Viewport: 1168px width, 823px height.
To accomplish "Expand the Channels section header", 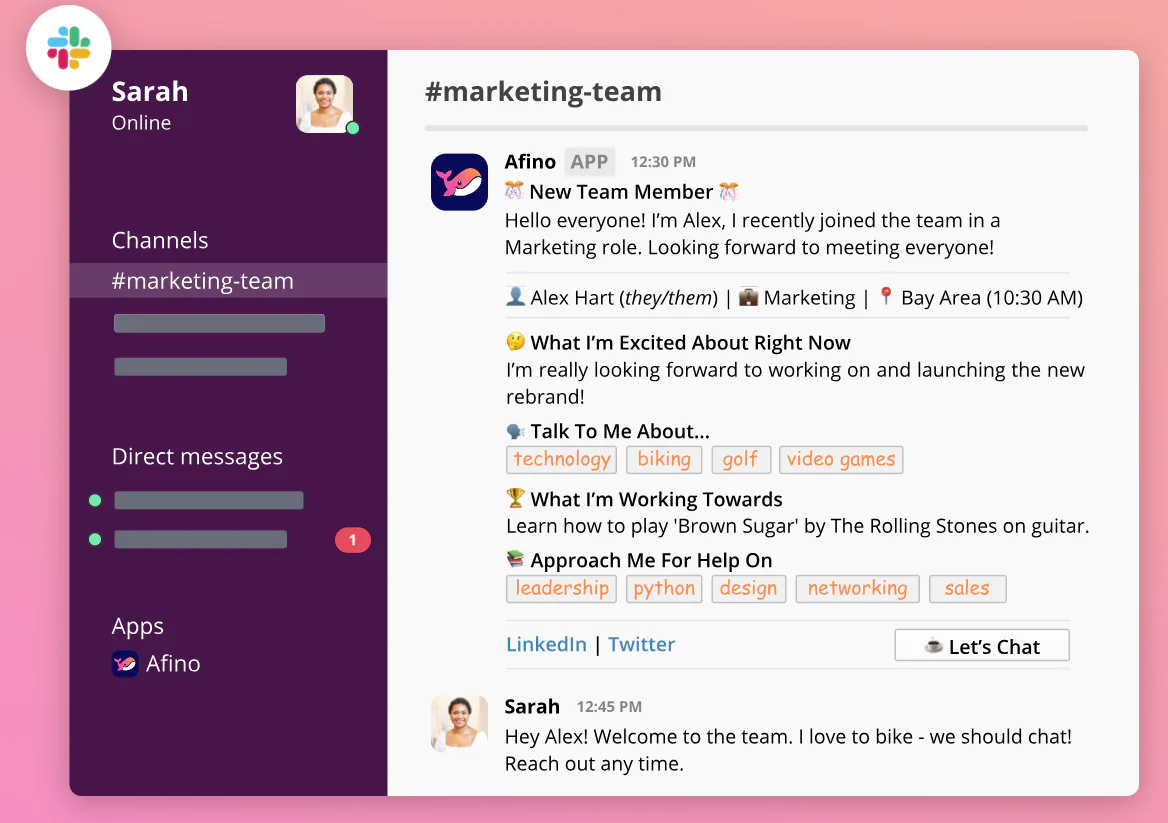I will click(x=159, y=240).
